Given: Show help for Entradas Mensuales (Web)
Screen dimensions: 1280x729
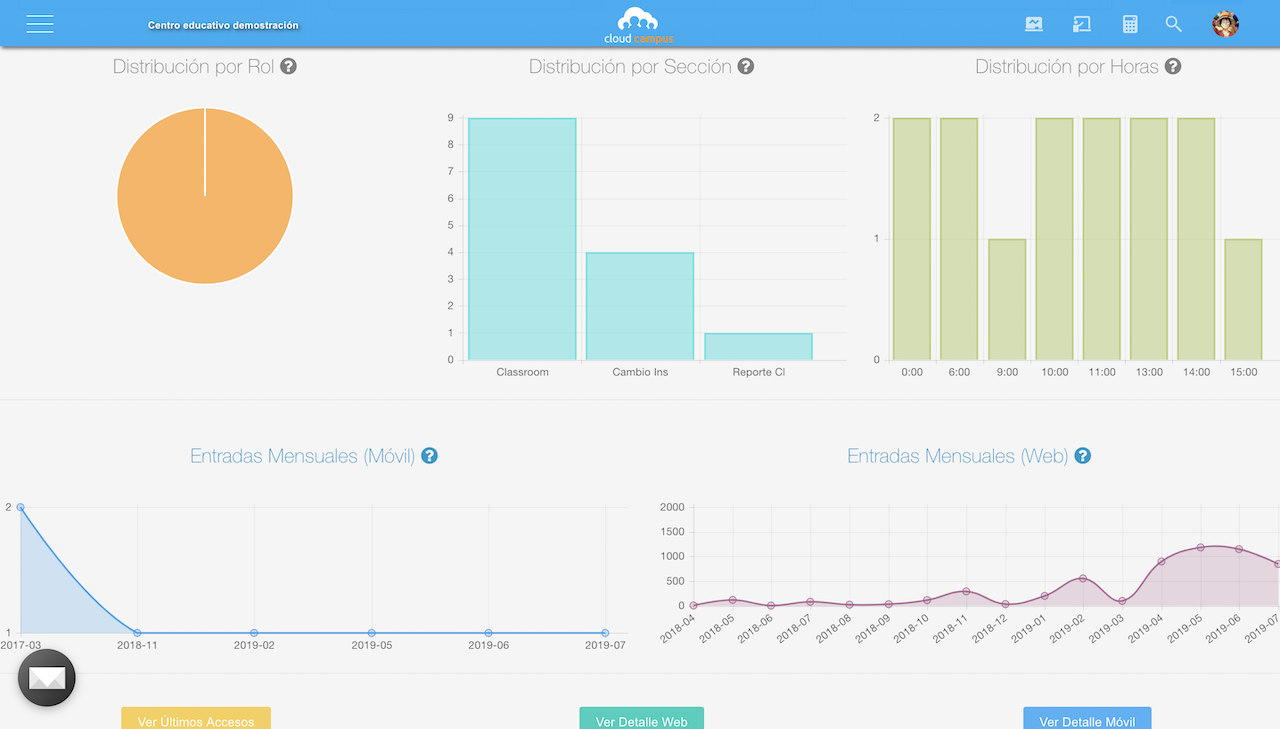Looking at the screenshot, I should pos(1082,456).
